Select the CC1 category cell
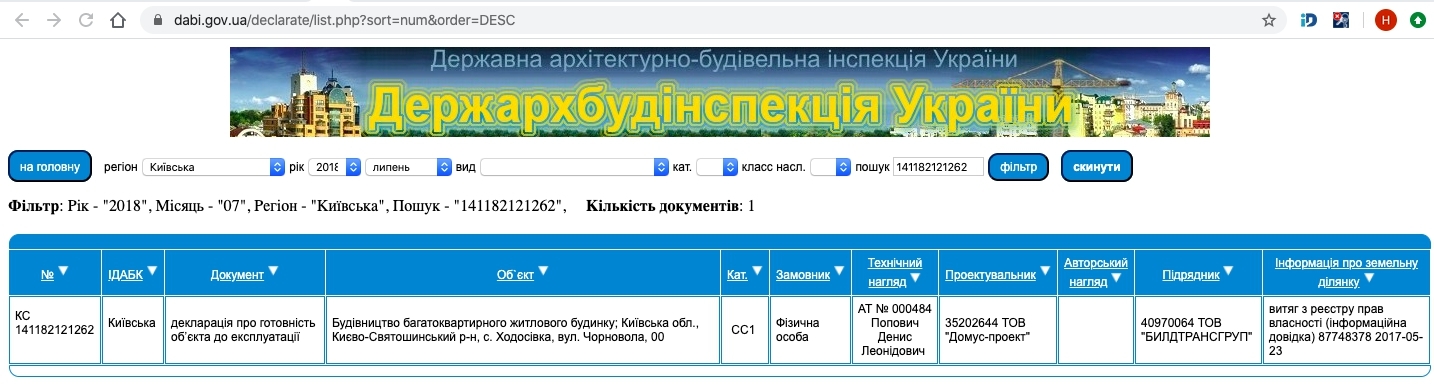 click(x=744, y=330)
